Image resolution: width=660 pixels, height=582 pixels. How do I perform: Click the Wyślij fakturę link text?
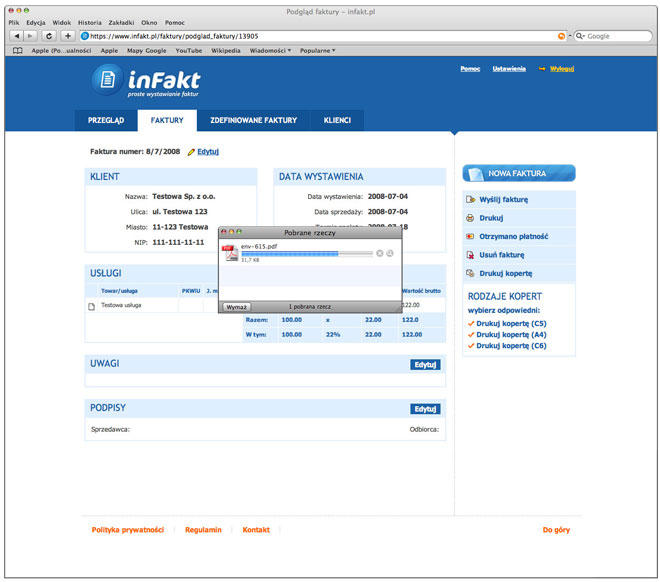pyautogui.click(x=503, y=199)
